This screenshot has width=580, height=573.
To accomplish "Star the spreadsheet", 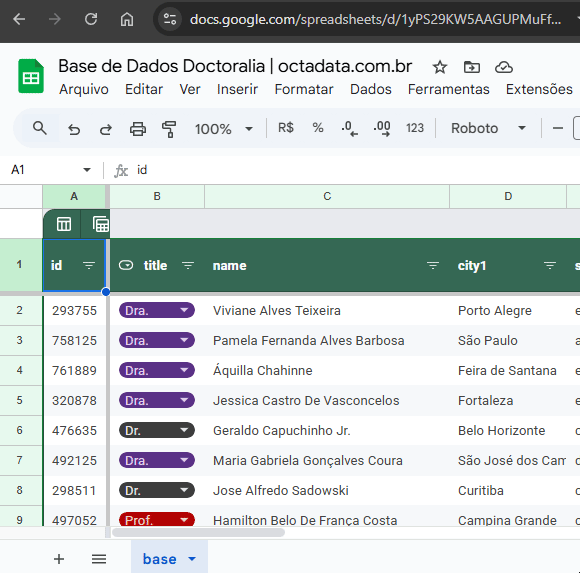I will pyautogui.click(x=440, y=67).
